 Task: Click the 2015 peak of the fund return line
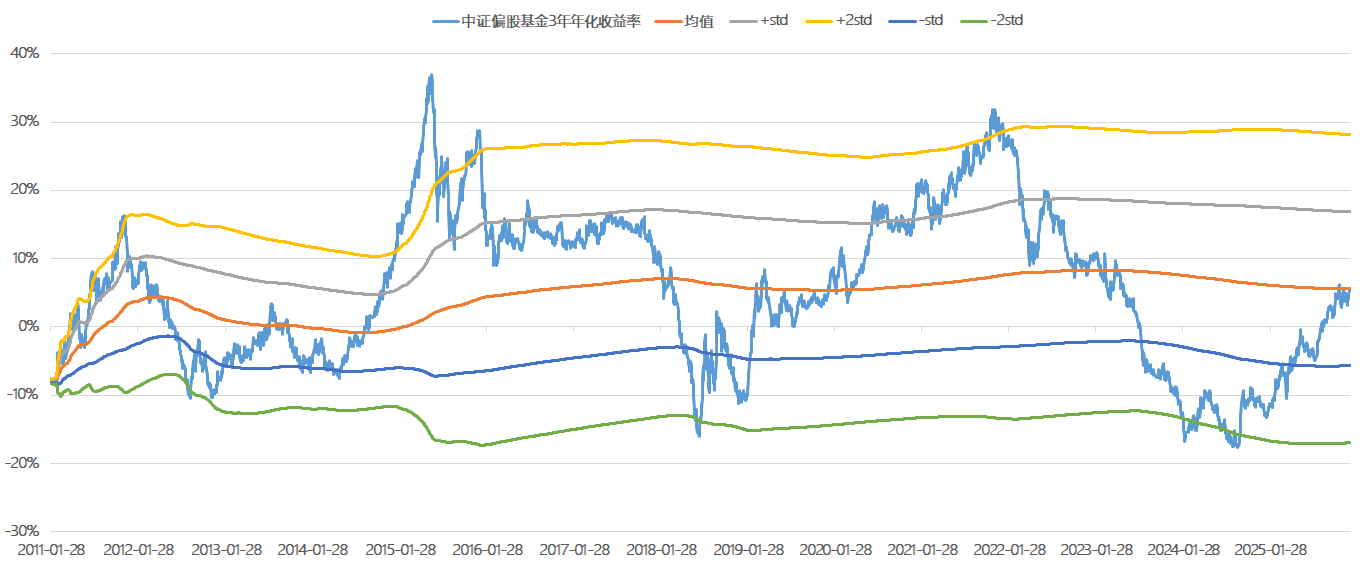click(x=431, y=75)
